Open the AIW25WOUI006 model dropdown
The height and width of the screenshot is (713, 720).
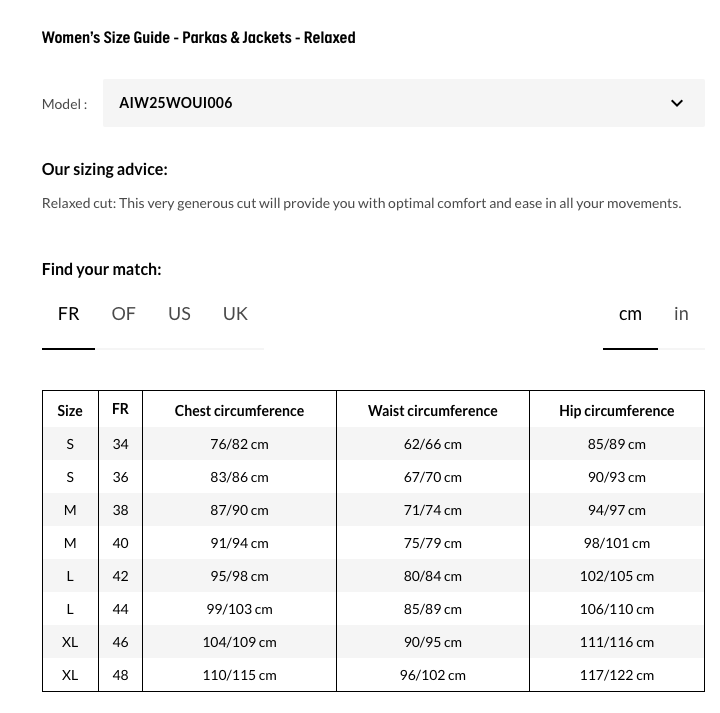pyautogui.click(x=403, y=103)
